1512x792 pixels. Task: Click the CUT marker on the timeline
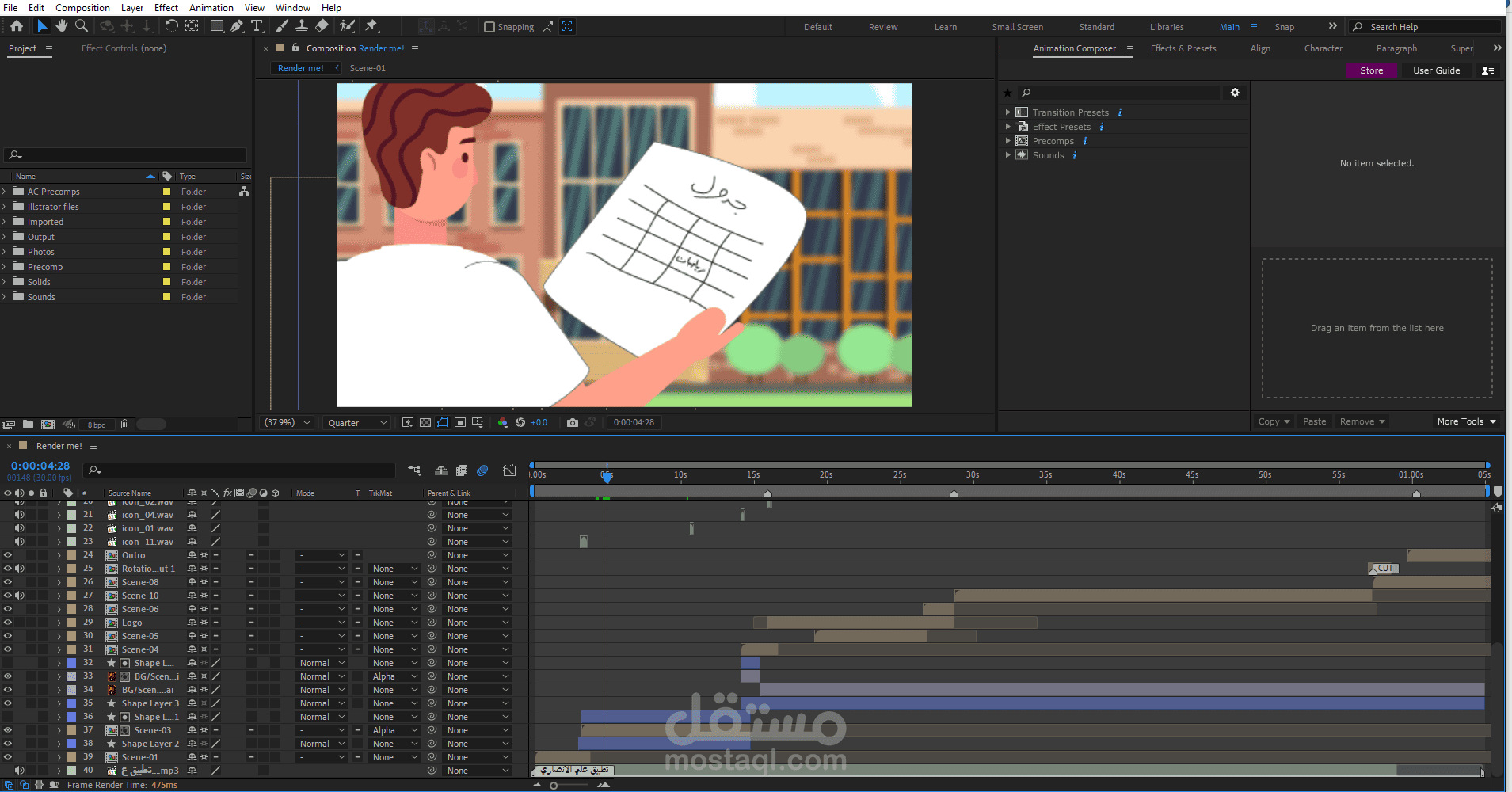(1384, 569)
